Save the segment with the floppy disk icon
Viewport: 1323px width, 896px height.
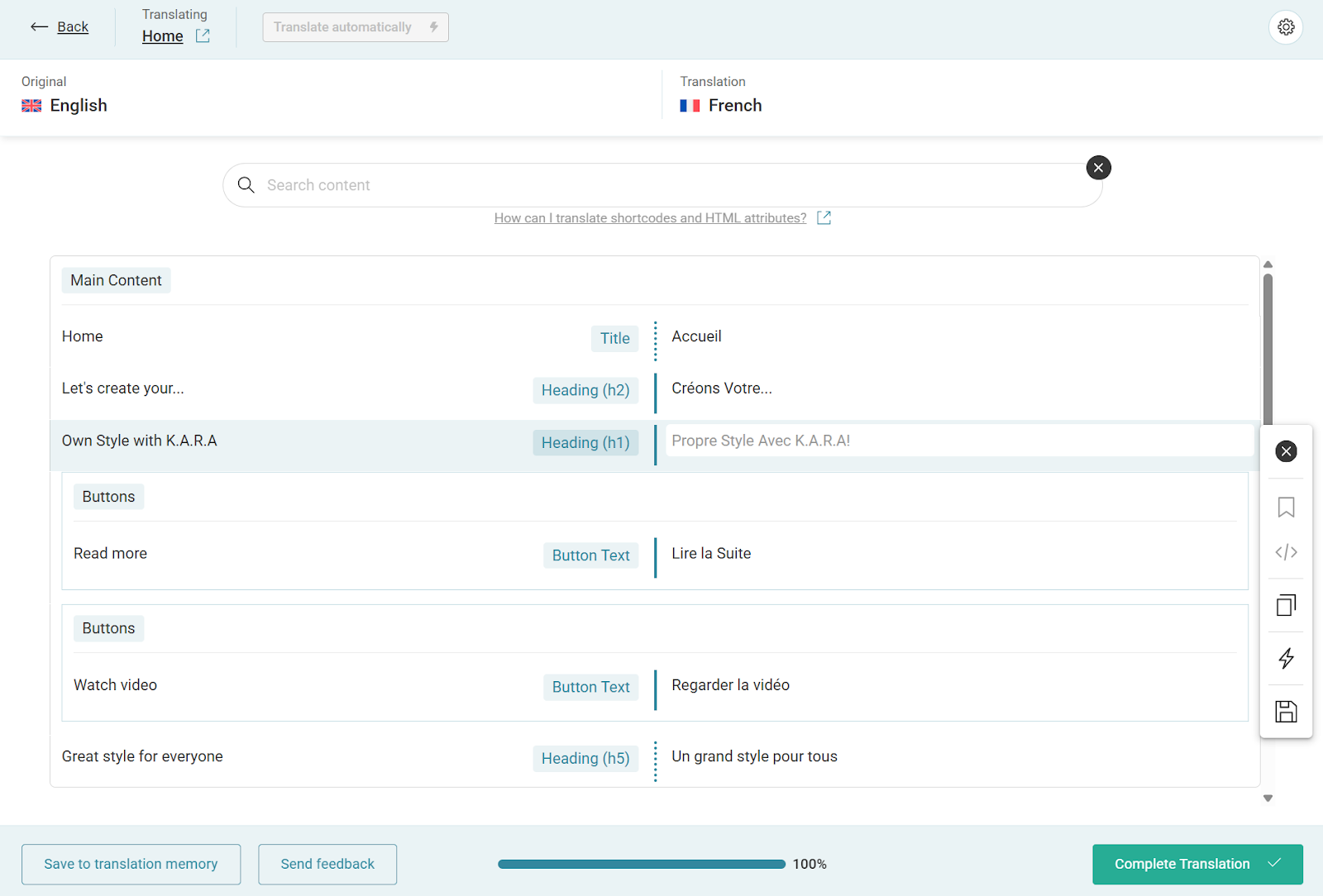click(x=1286, y=712)
